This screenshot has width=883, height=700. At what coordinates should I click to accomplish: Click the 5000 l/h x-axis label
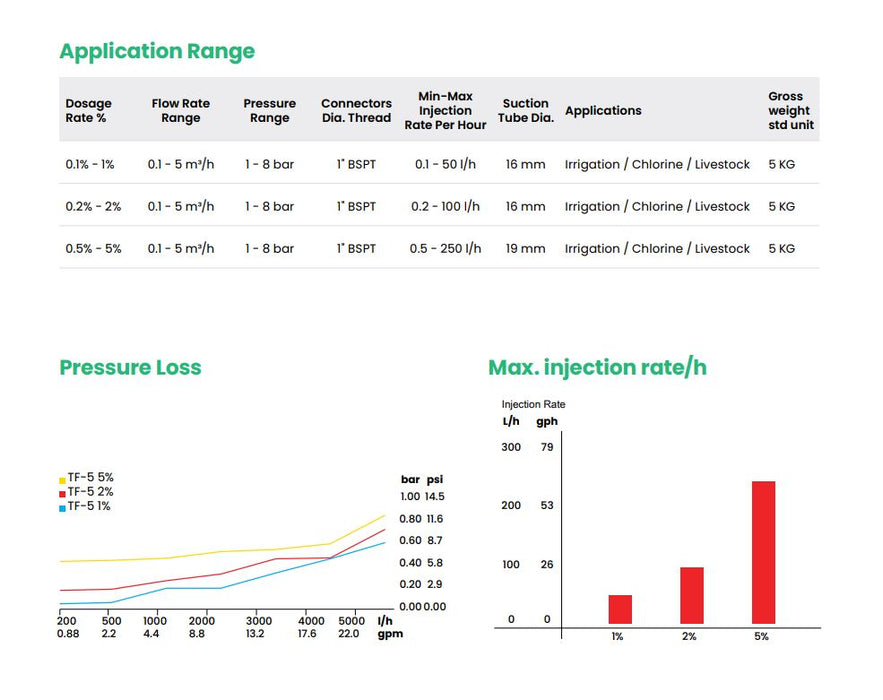pos(351,621)
